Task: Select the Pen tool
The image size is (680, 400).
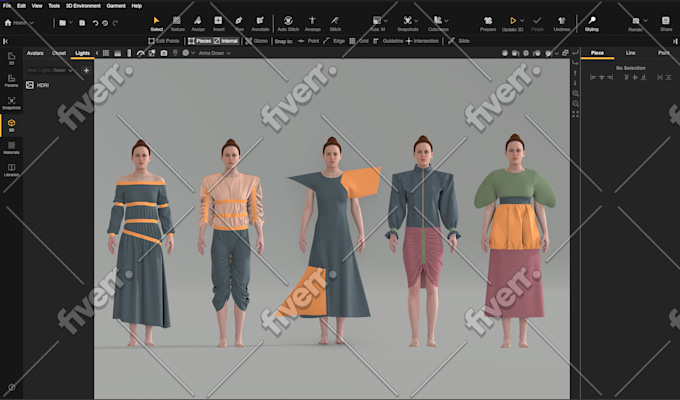Action: click(239, 23)
